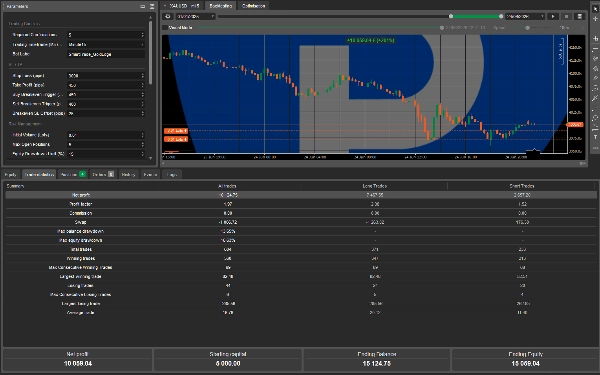This screenshot has height=375, width=600.
Task: Select the Net profit row in statistics table
Action: (x=300, y=195)
